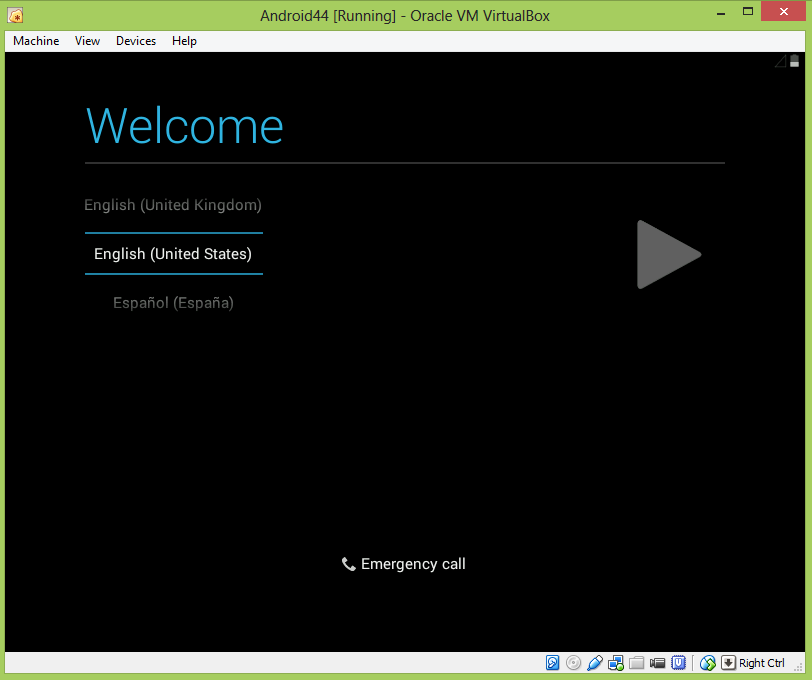The height and width of the screenshot is (680, 812).
Task: Click the hard disk activity indicator icon
Action: [553, 663]
